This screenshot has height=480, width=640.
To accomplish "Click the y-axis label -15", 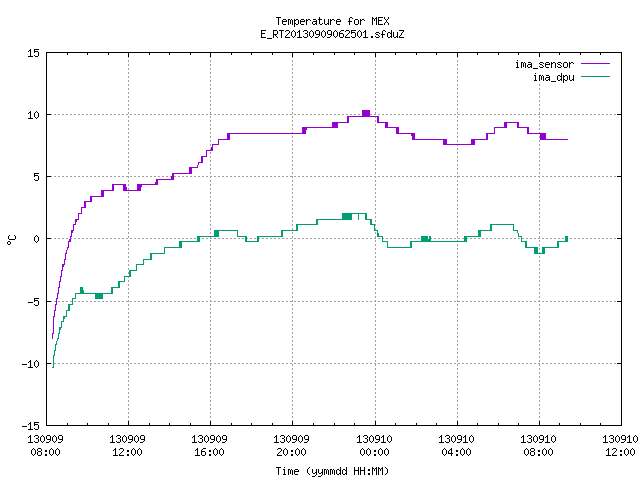I will click(x=31, y=426).
